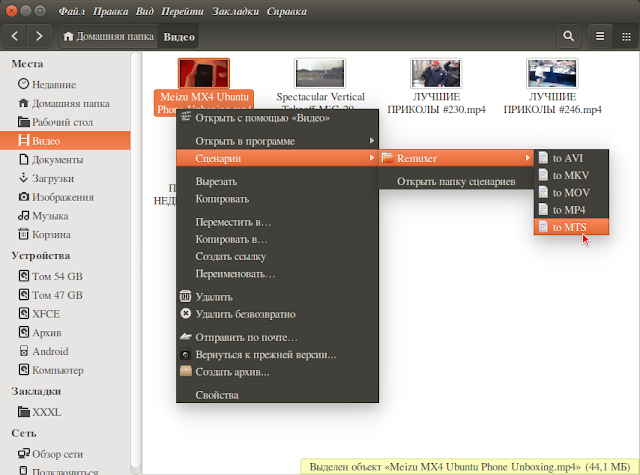640x475 pixels.
Task: Switch to grid icon view
Action: pyautogui.click(x=626, y=36)
